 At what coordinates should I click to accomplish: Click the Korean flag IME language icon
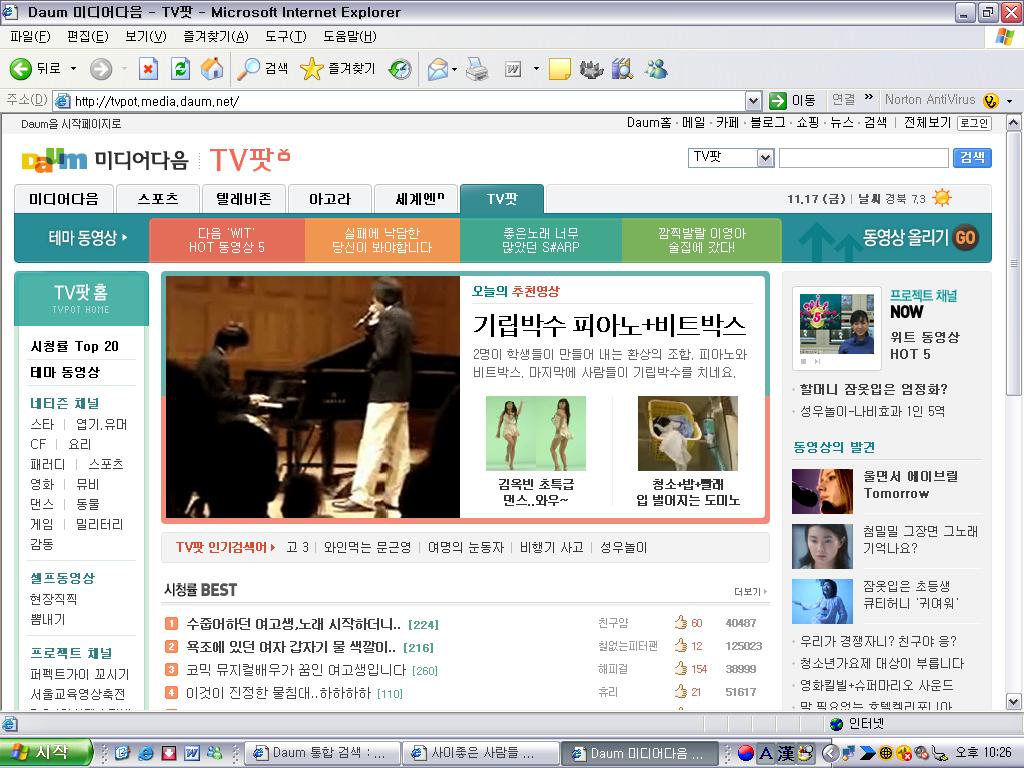[x=746, y=753]
